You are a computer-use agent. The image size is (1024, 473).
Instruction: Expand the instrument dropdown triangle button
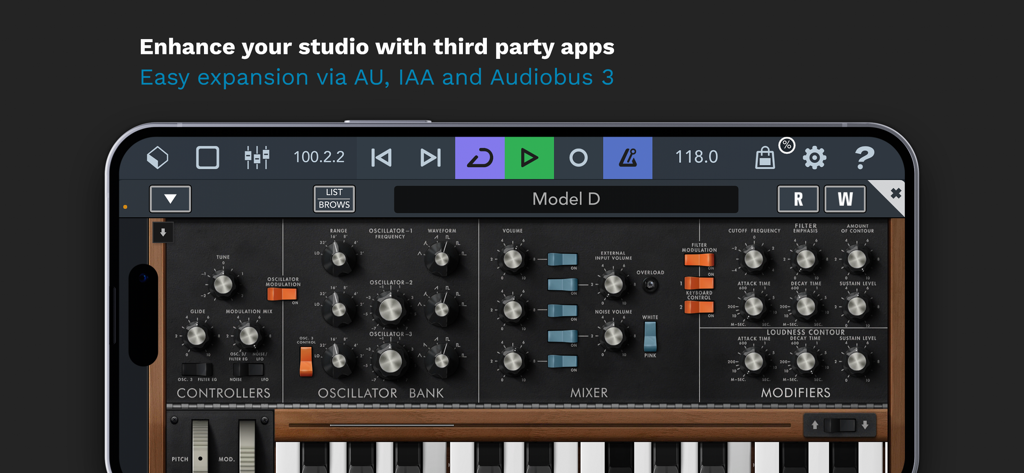click(170, 198)
